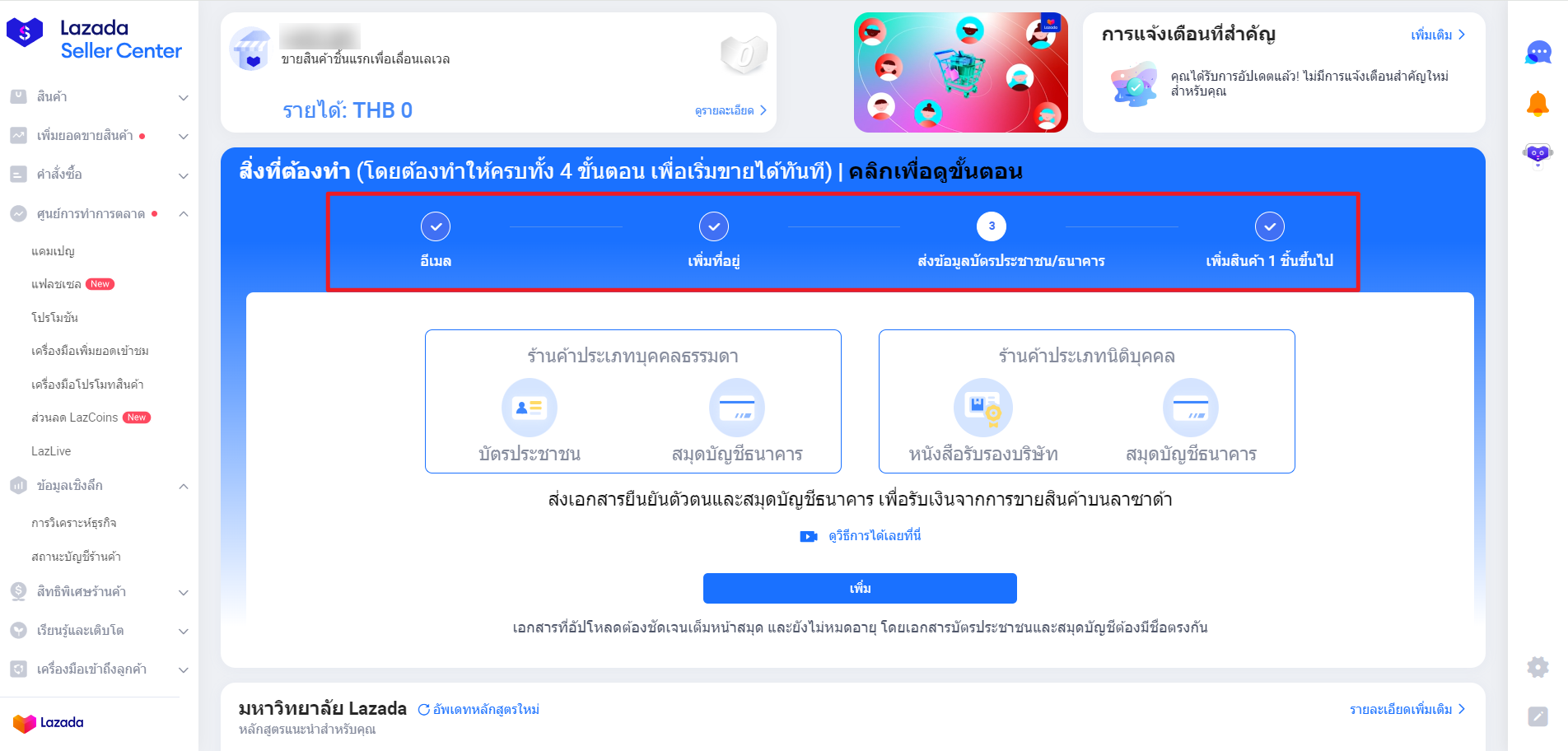Open the purple robot assistant icon
The image size is (1568, 751).
click(x=1538, y=154)
